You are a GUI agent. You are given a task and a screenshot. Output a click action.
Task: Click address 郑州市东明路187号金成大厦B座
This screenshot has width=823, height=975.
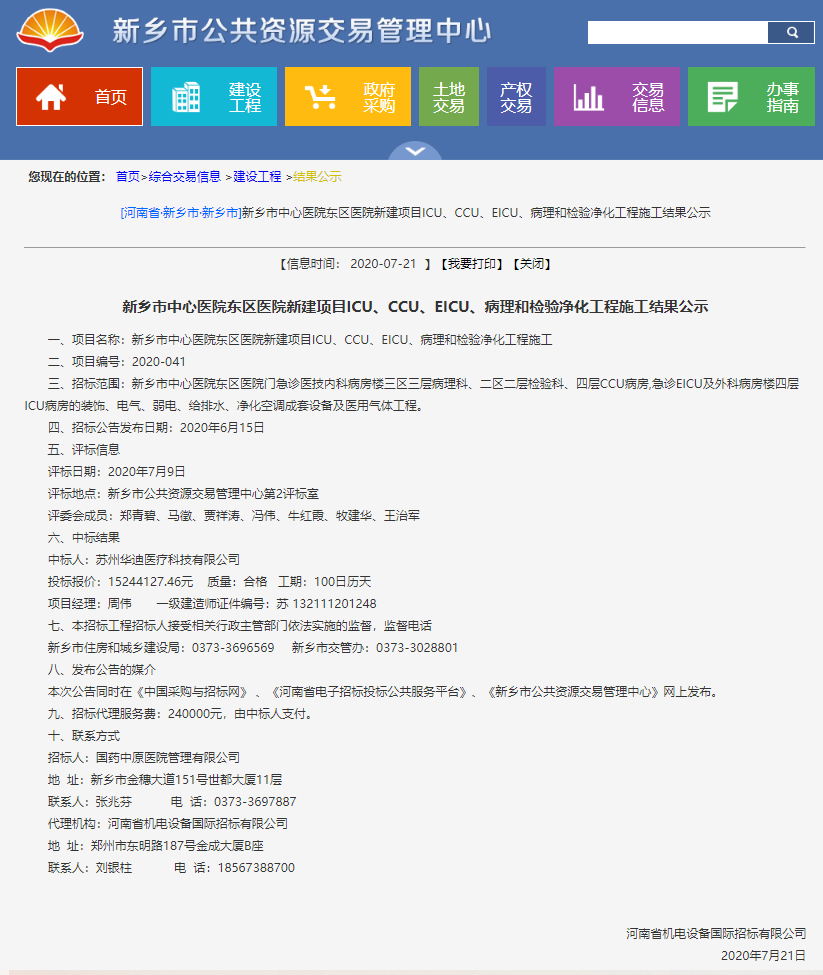177,846
